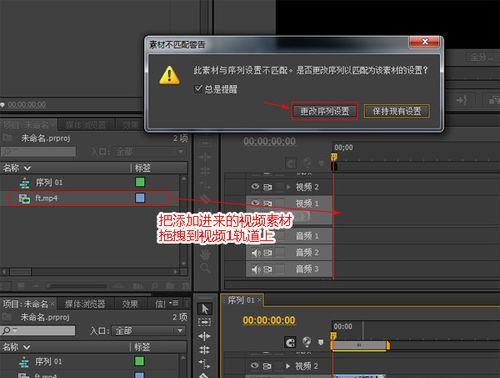Click the 音频 1 track label

tap(307, 236)
